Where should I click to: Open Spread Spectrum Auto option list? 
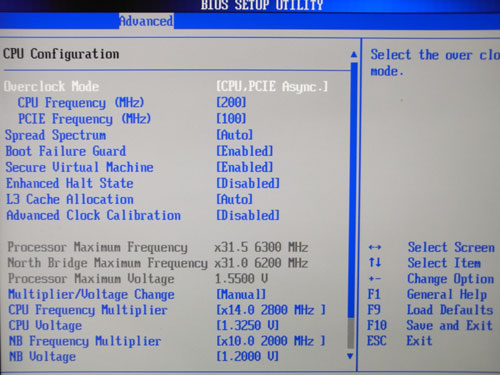click(x=235, y=135)
